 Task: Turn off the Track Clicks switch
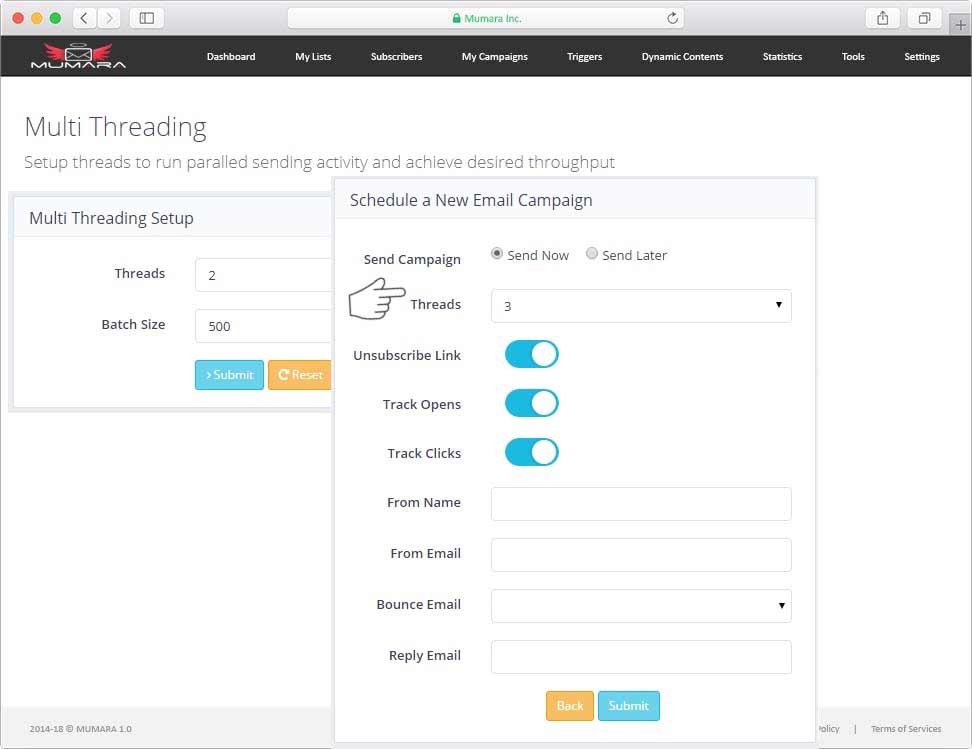[531, 452]
